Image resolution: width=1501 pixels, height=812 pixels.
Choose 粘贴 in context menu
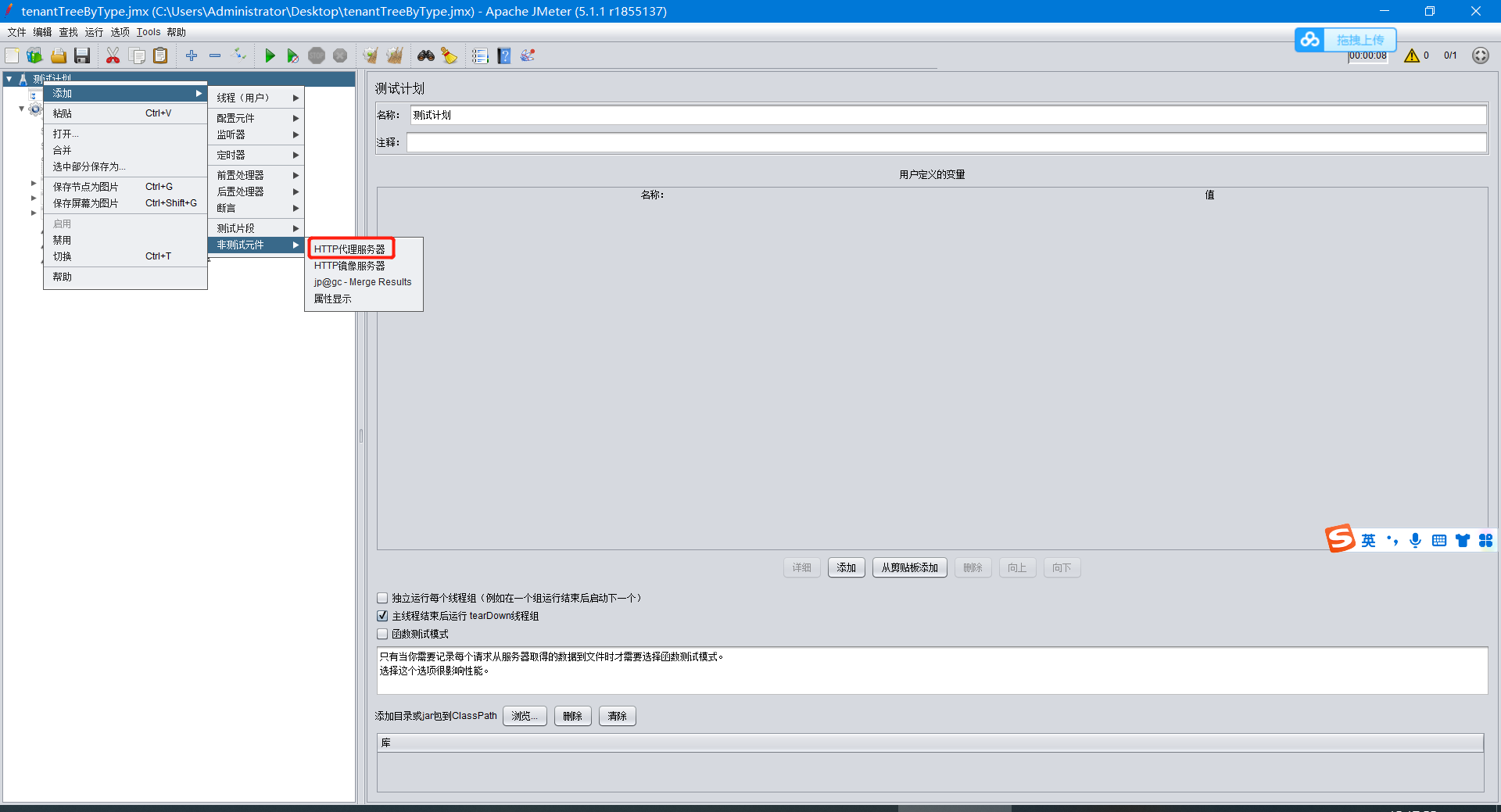(x=125, y=113)
